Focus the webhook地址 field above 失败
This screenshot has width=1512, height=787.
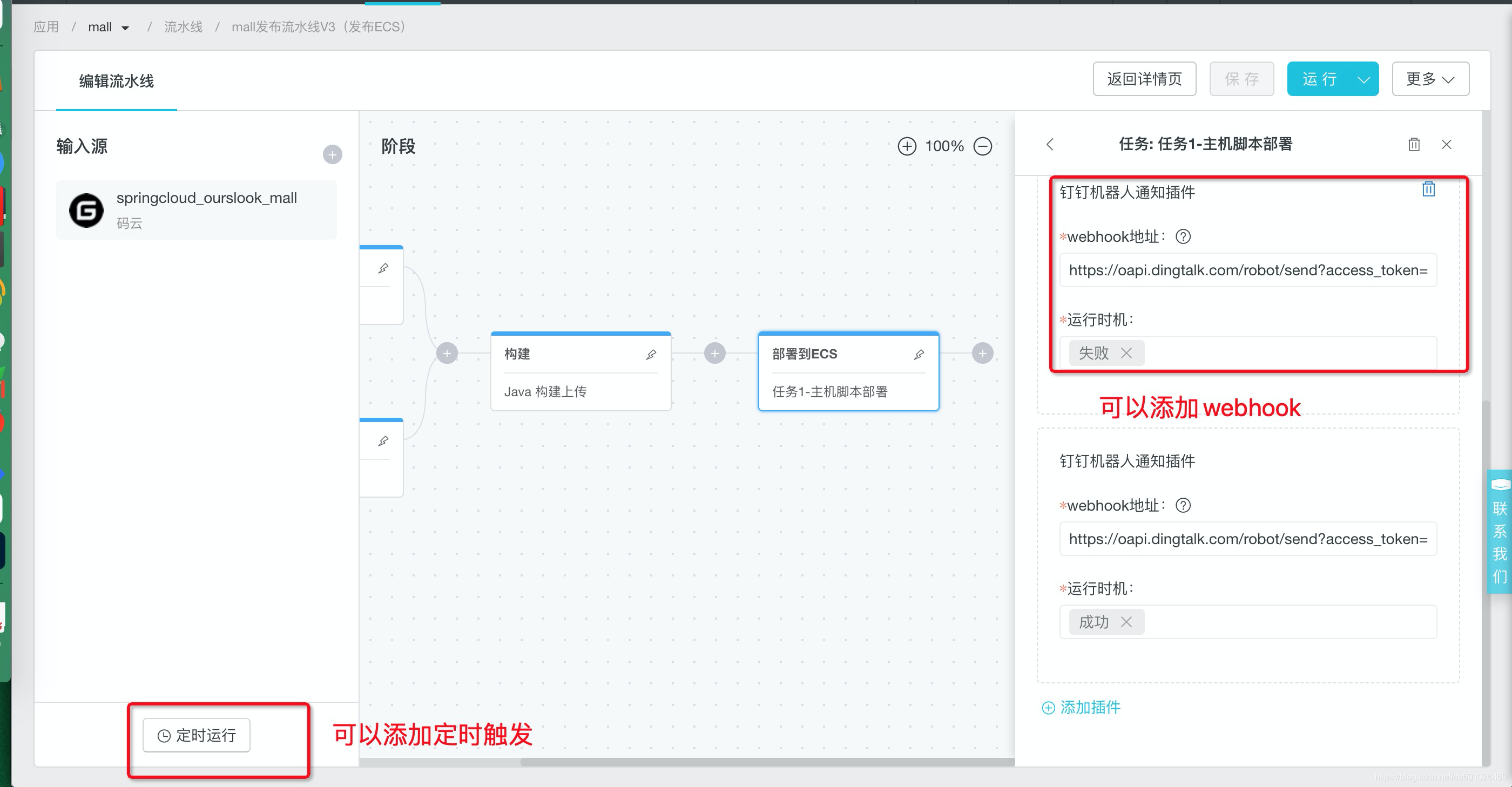1248,270
